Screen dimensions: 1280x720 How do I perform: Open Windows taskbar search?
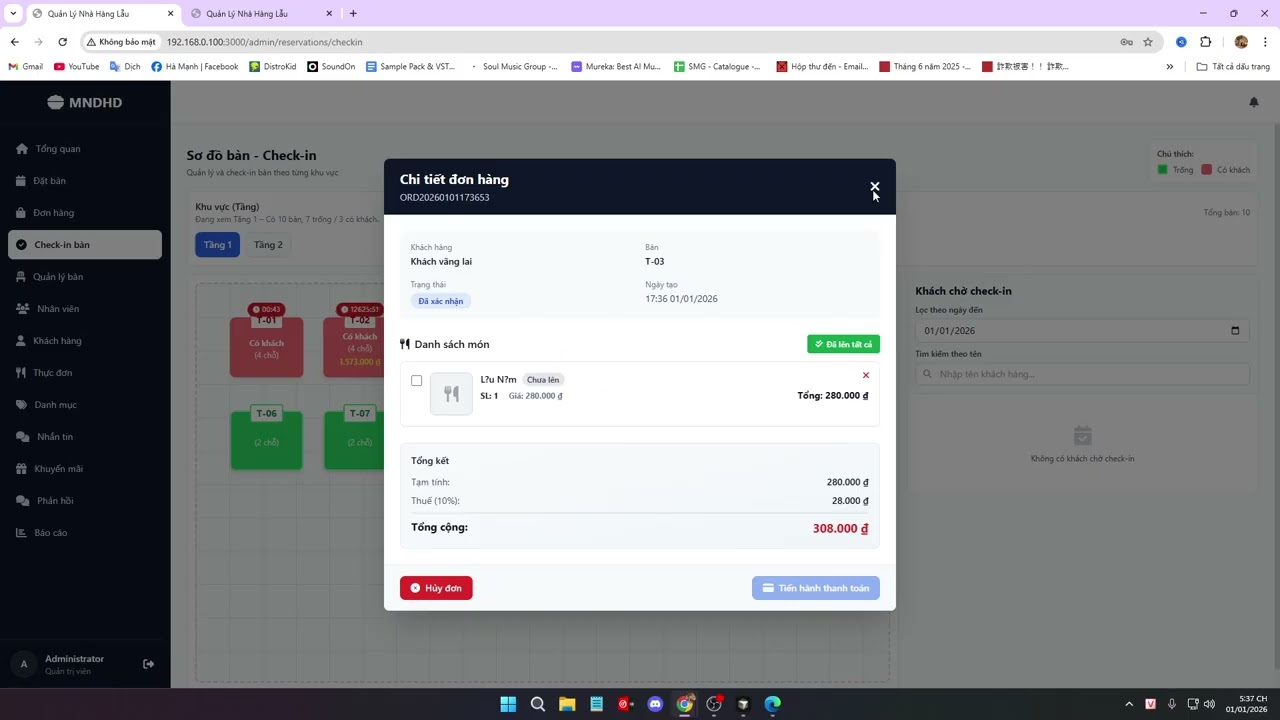click(538, 704)
